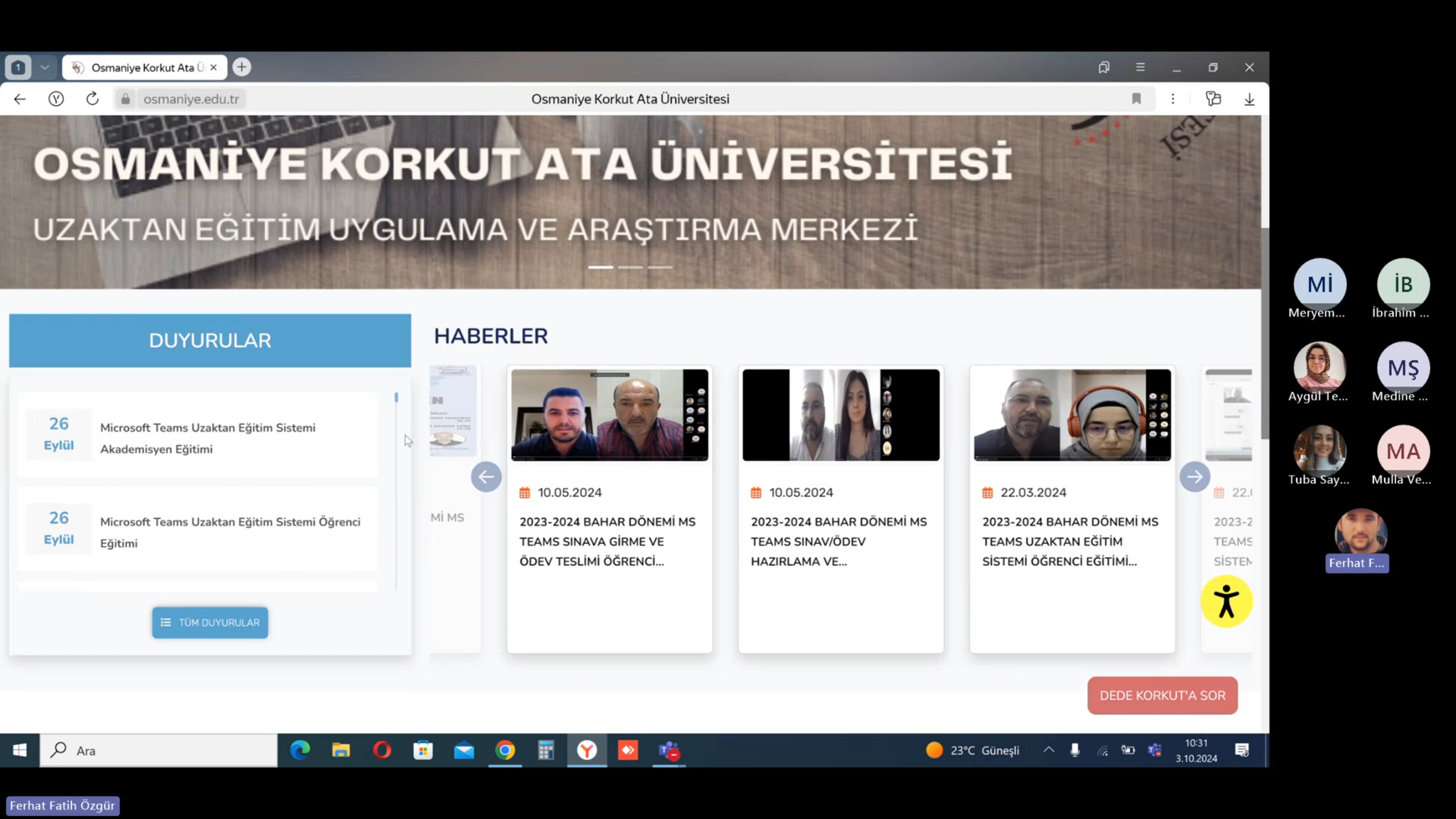1456x819 pixels.
Task: Click the DUYURULAR header
Action: click(210, 340)
